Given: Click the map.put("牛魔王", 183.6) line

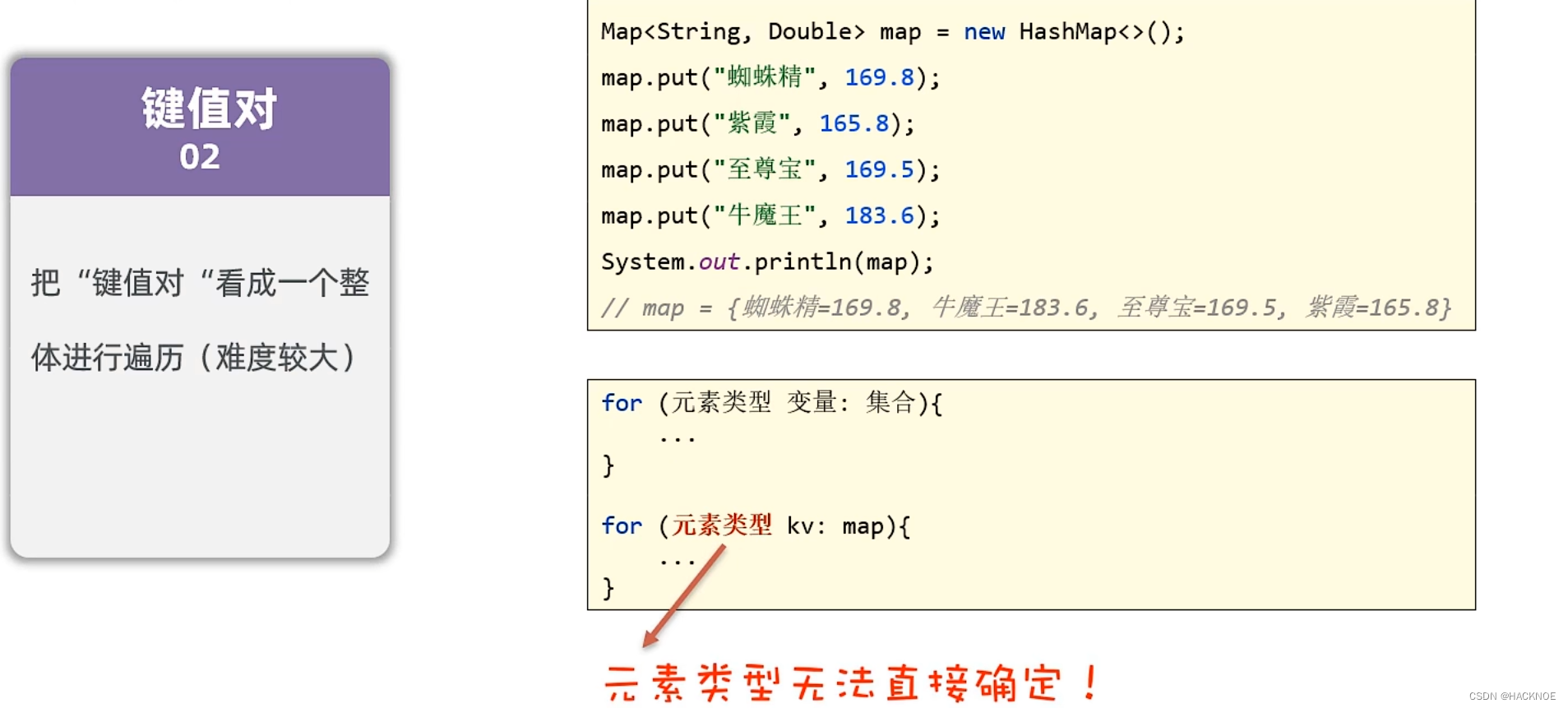Looking at the screenshot, I should [x=770, y=215].
